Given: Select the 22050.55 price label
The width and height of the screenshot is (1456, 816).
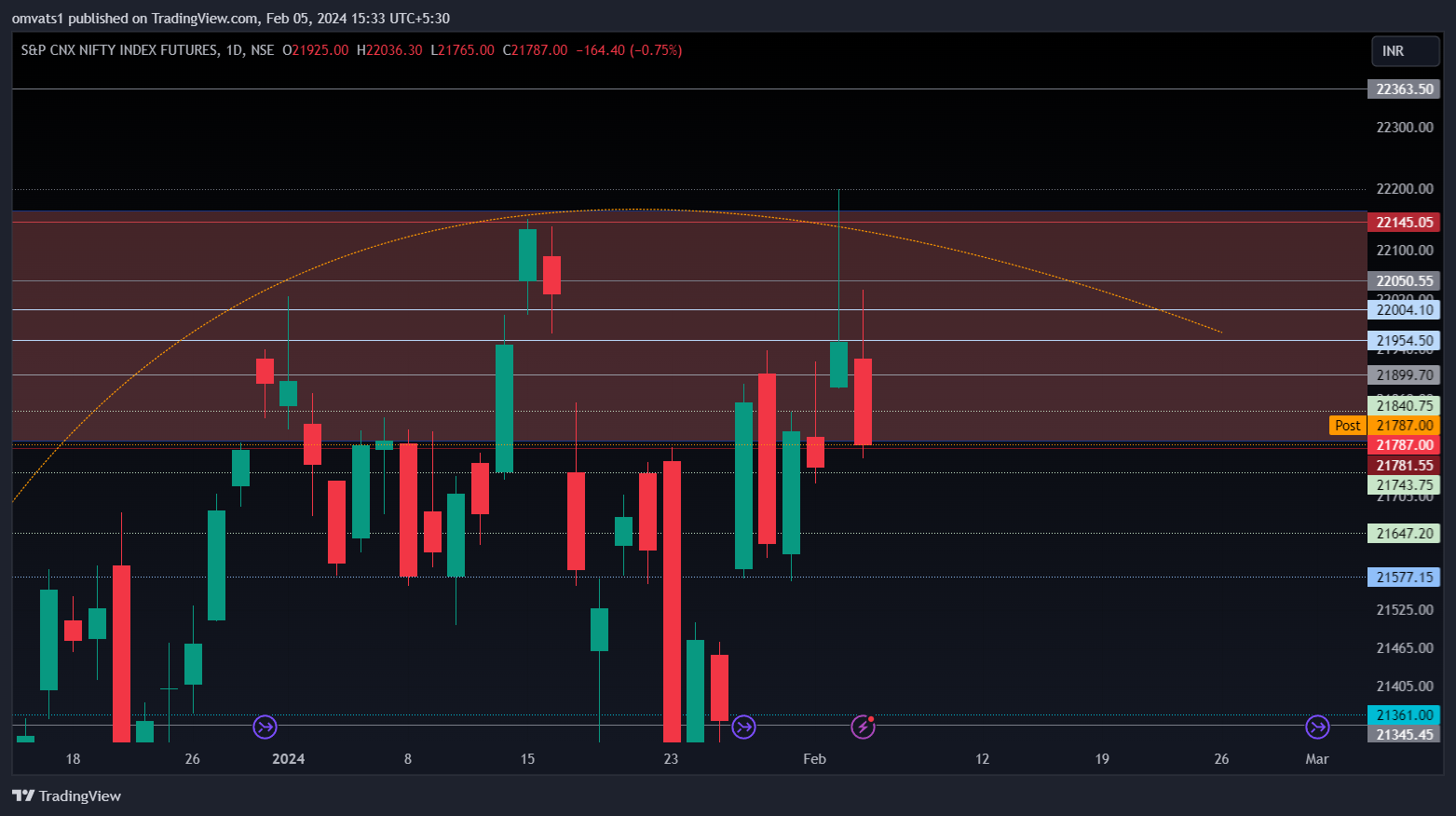Looking at the screenshot, I should pyautogui.click(x=1404, y=281).
